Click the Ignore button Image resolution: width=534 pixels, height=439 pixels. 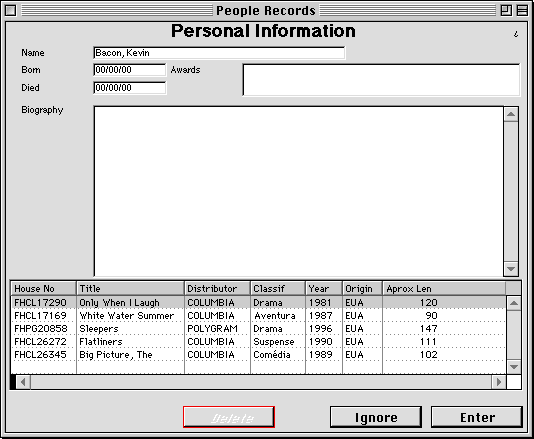point(376,417)
